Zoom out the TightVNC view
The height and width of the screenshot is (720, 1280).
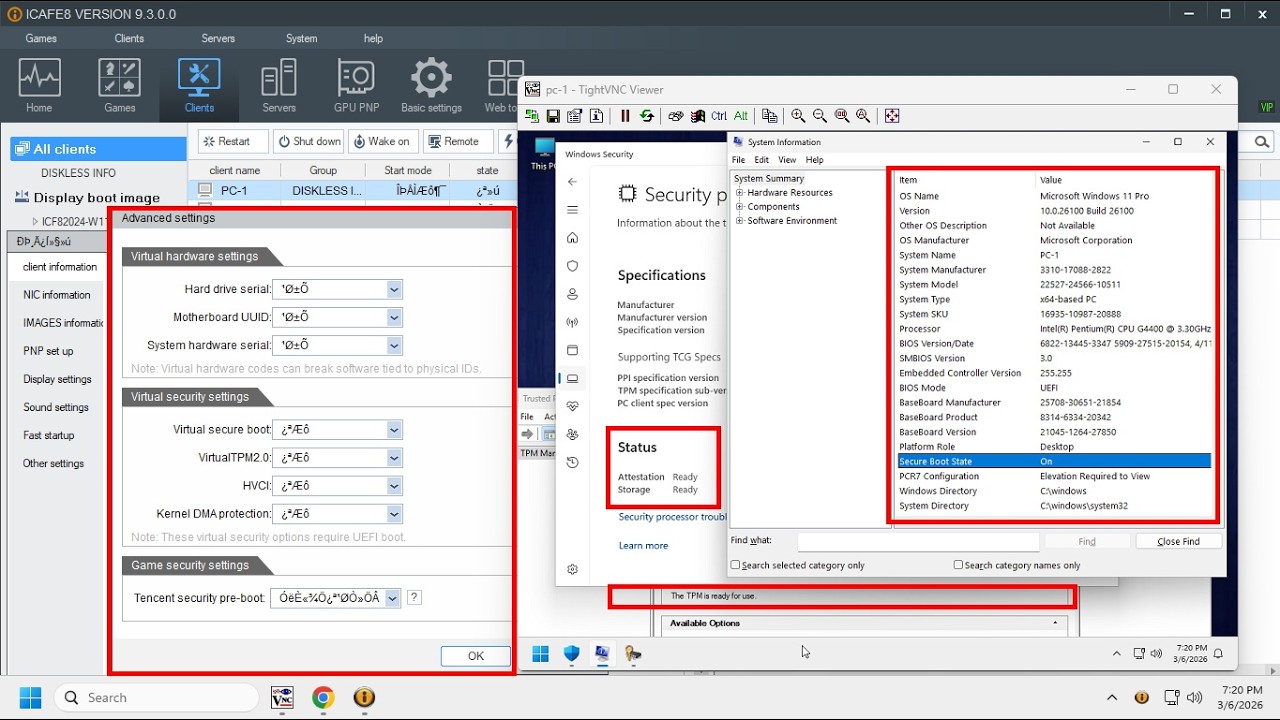point(820,116)
